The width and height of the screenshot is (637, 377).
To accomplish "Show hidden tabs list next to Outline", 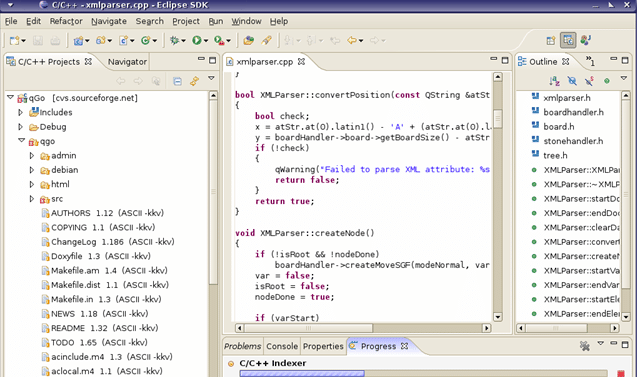I will [590, 61].
